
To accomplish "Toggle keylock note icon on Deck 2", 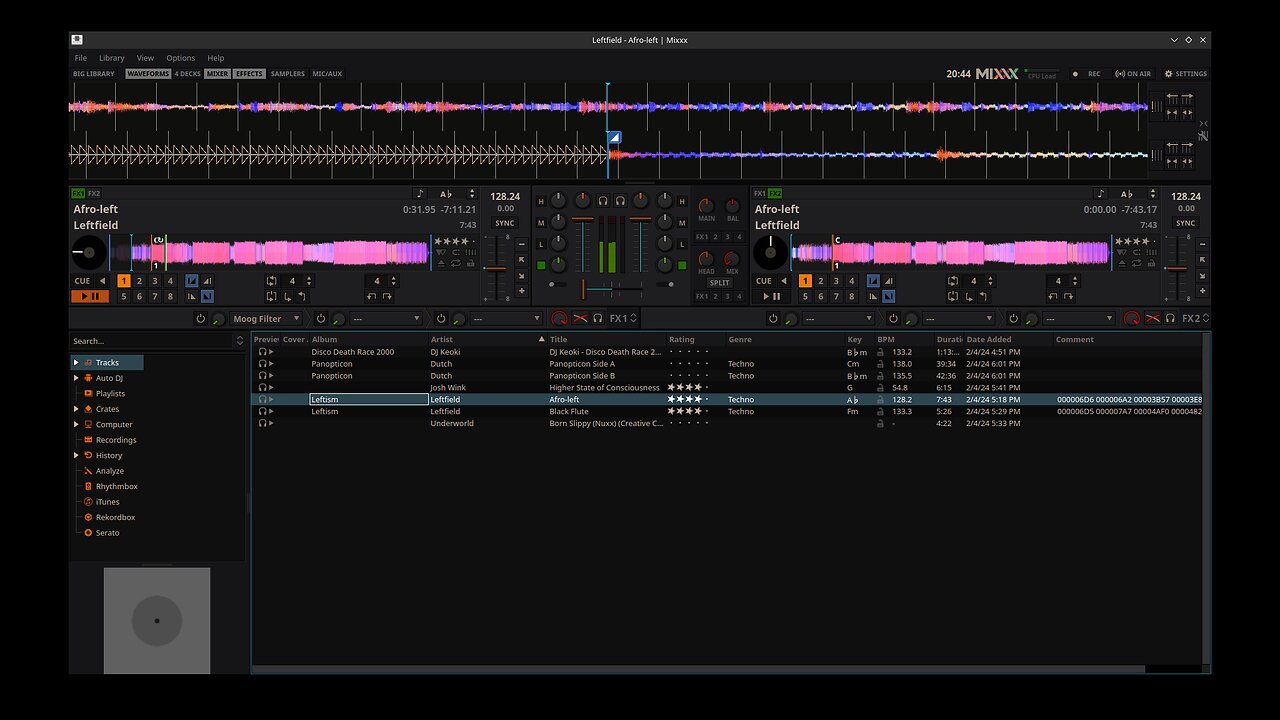I will [x=1101, y=193].
